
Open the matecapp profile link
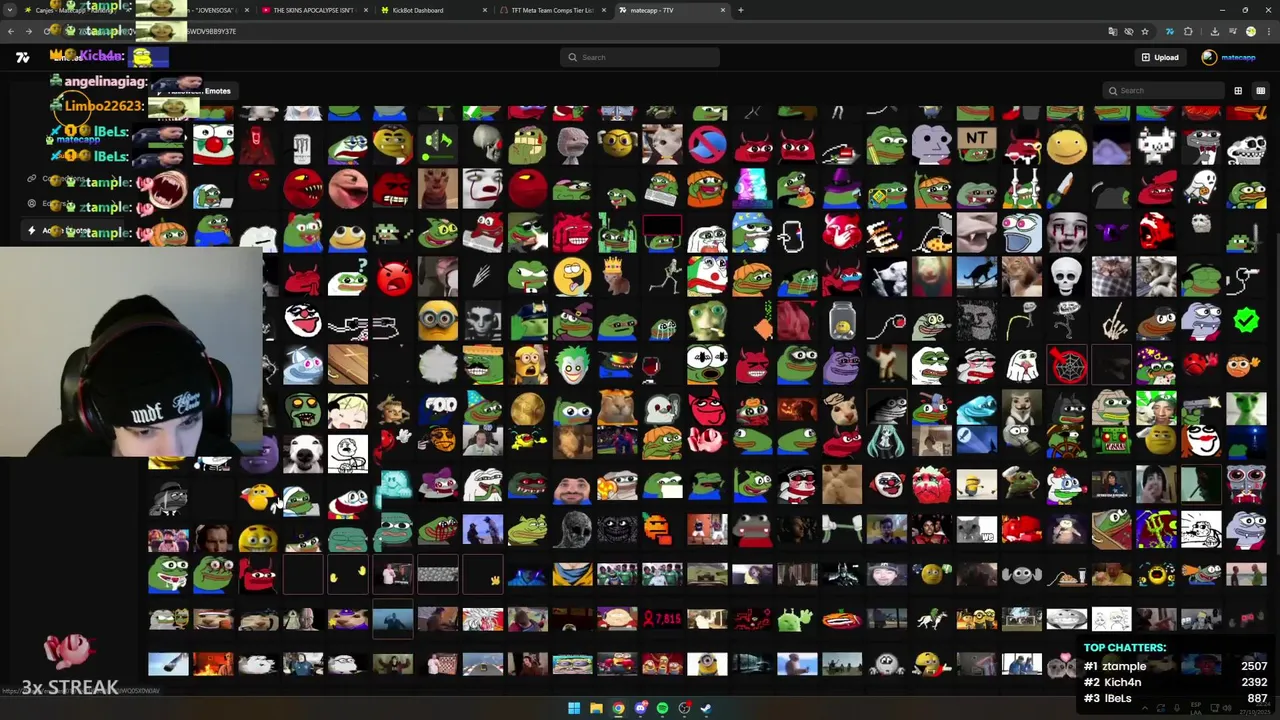pyautogui.click(x=1238, y=57)
